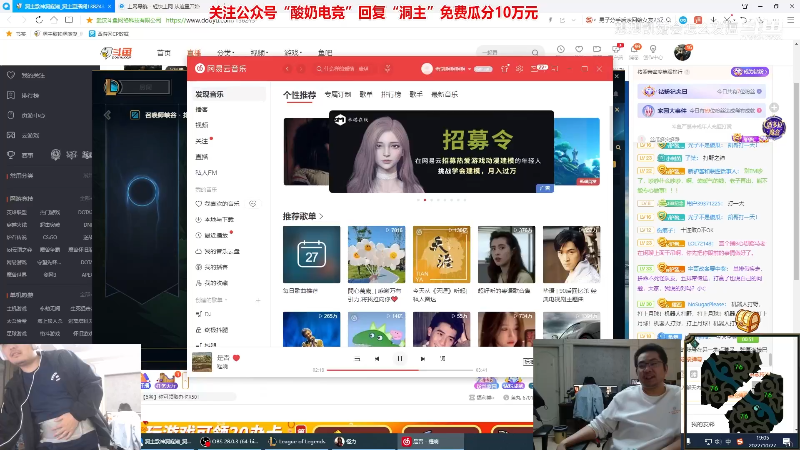Open 首页 in Douyu navigation bar
The width and height of the screenshot is (800, 450).
(164, 53)
